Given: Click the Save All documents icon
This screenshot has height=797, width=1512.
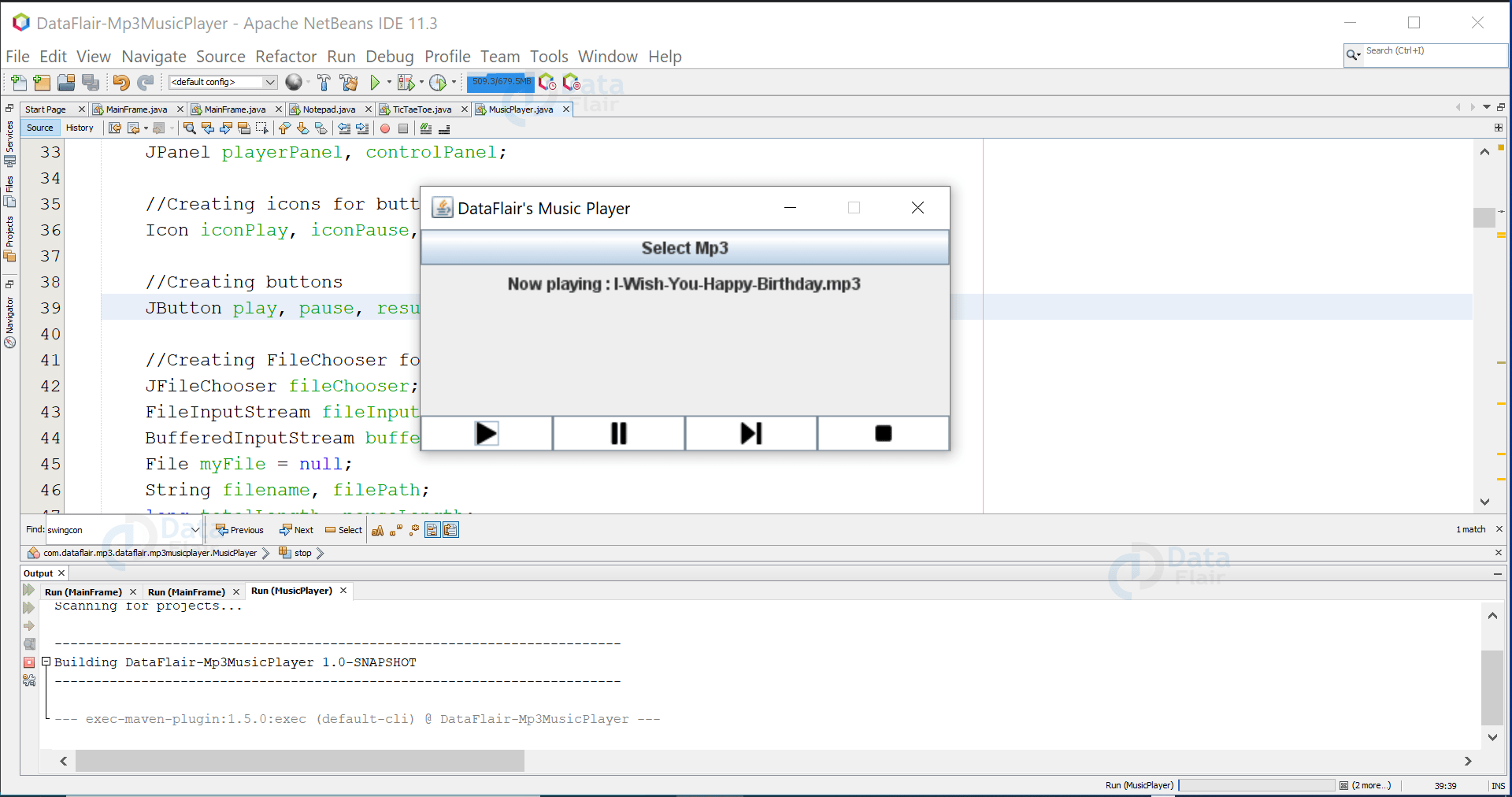Looking at the screenshot, I should tap(91, 82).
